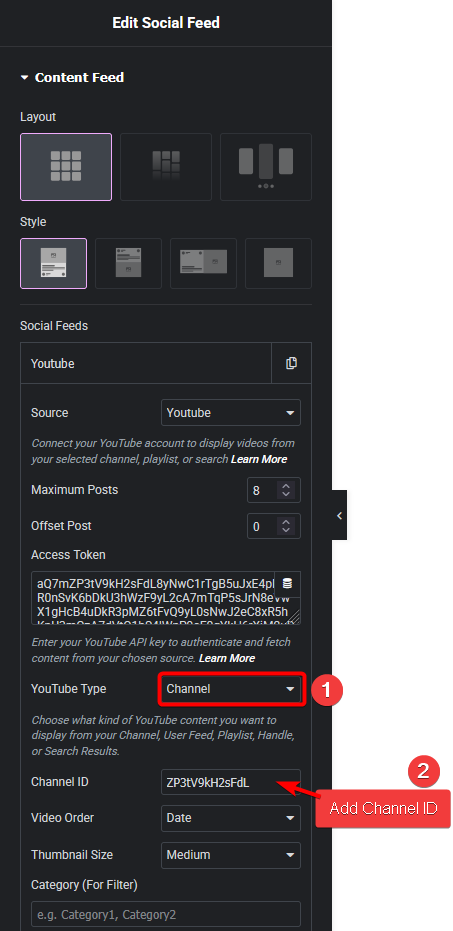This screenshot has width=453, height=931.
Task: Increase Offset Post with up arrow
Action: pos(286,522)
